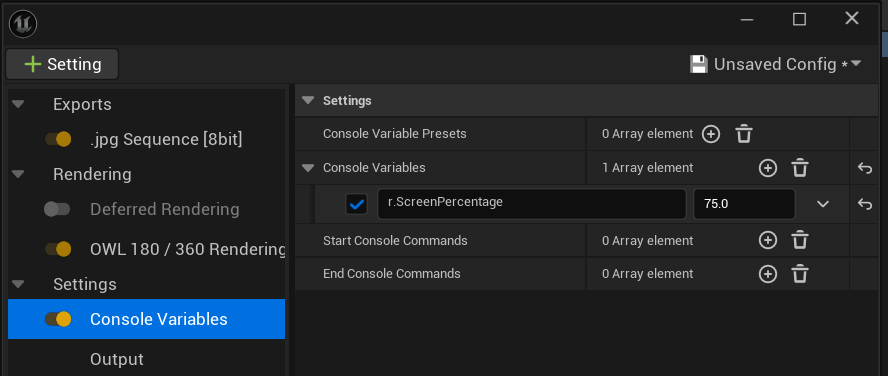888x376 pixels.
Task: Toggle the OWL 180 / 360 Rendering switch
Action: pos(58,249)
